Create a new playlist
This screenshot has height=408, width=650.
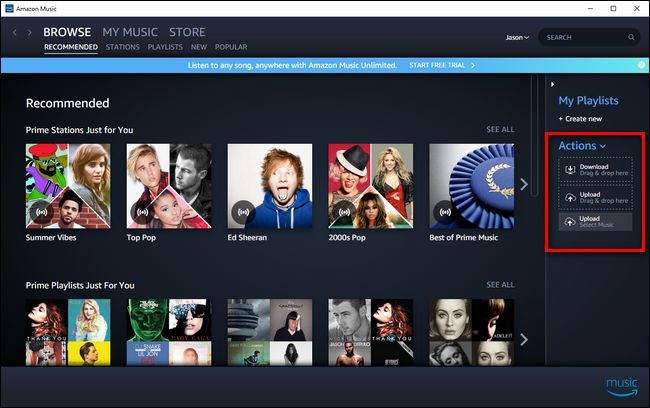[580, 119]
